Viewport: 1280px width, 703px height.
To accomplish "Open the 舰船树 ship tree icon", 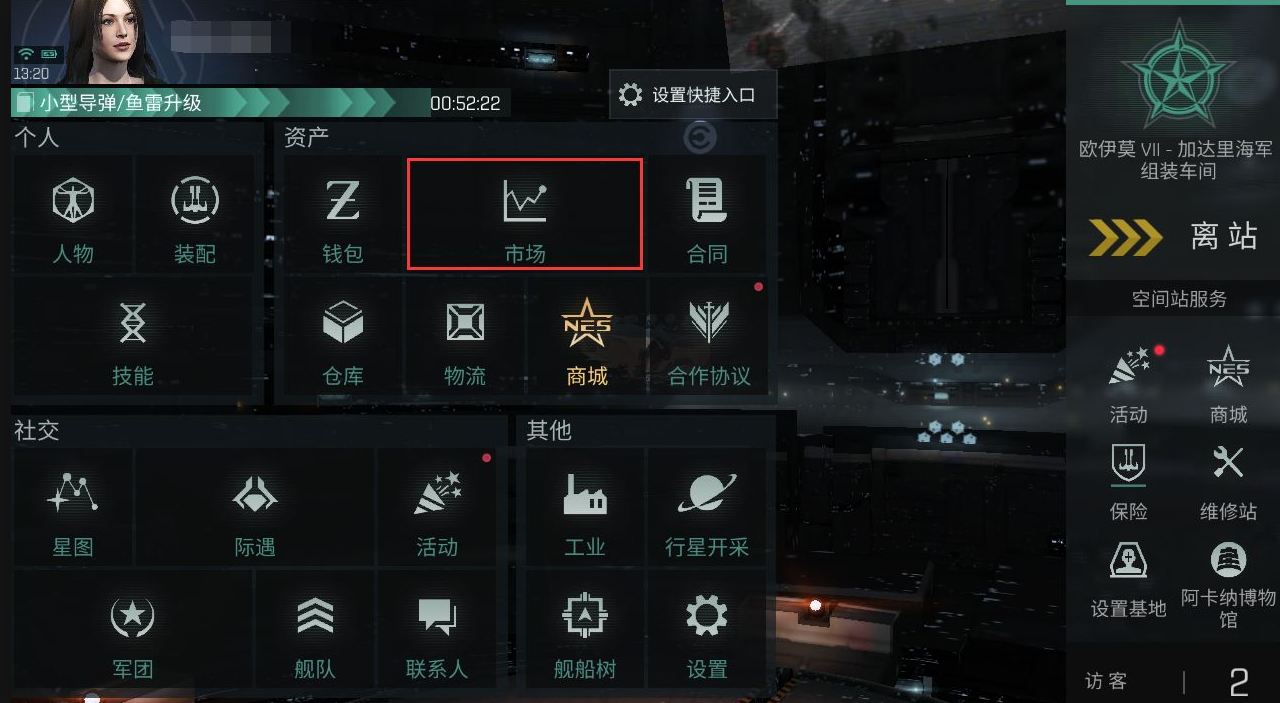I will (x=585, y=629).
